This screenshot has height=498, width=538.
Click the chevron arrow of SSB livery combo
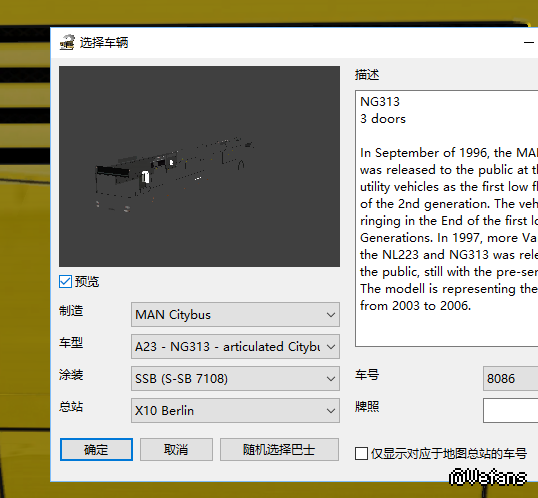pyautogui.click(x=331, y=378)
